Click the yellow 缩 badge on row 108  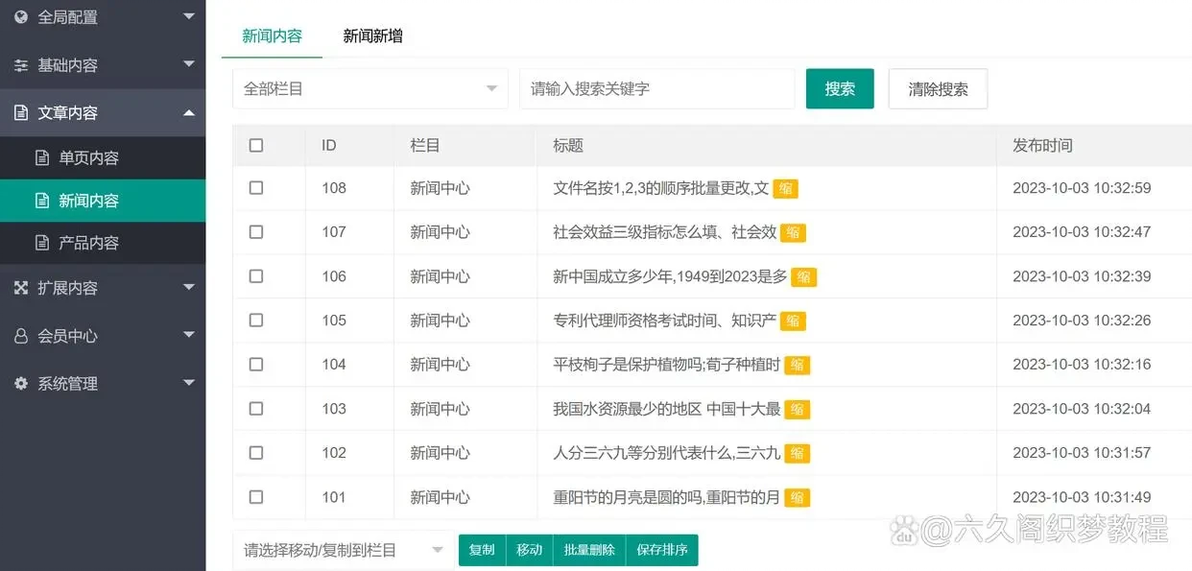coord(786,188)
